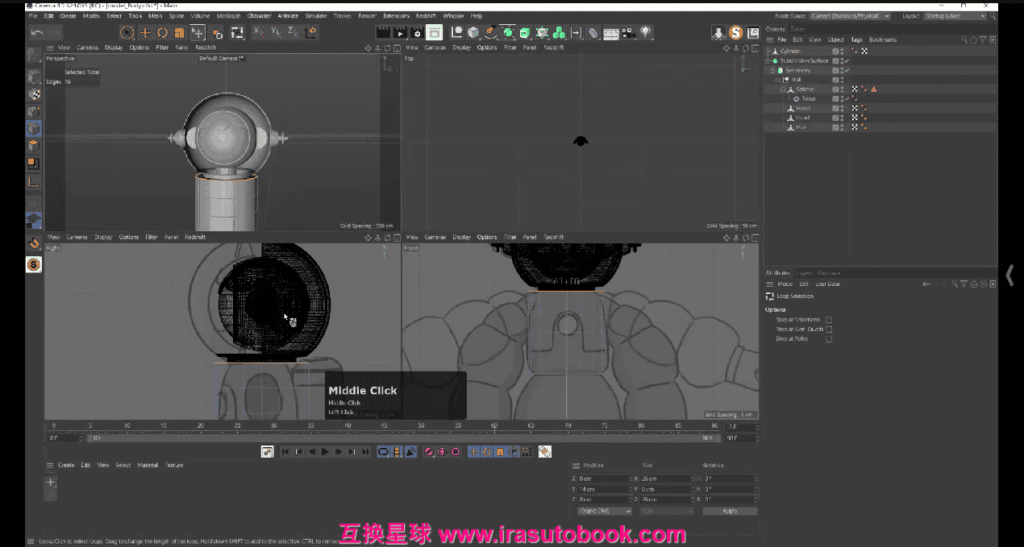Open Create menu in Material manager
The image size is (1024, 547).
coord(66,465)
